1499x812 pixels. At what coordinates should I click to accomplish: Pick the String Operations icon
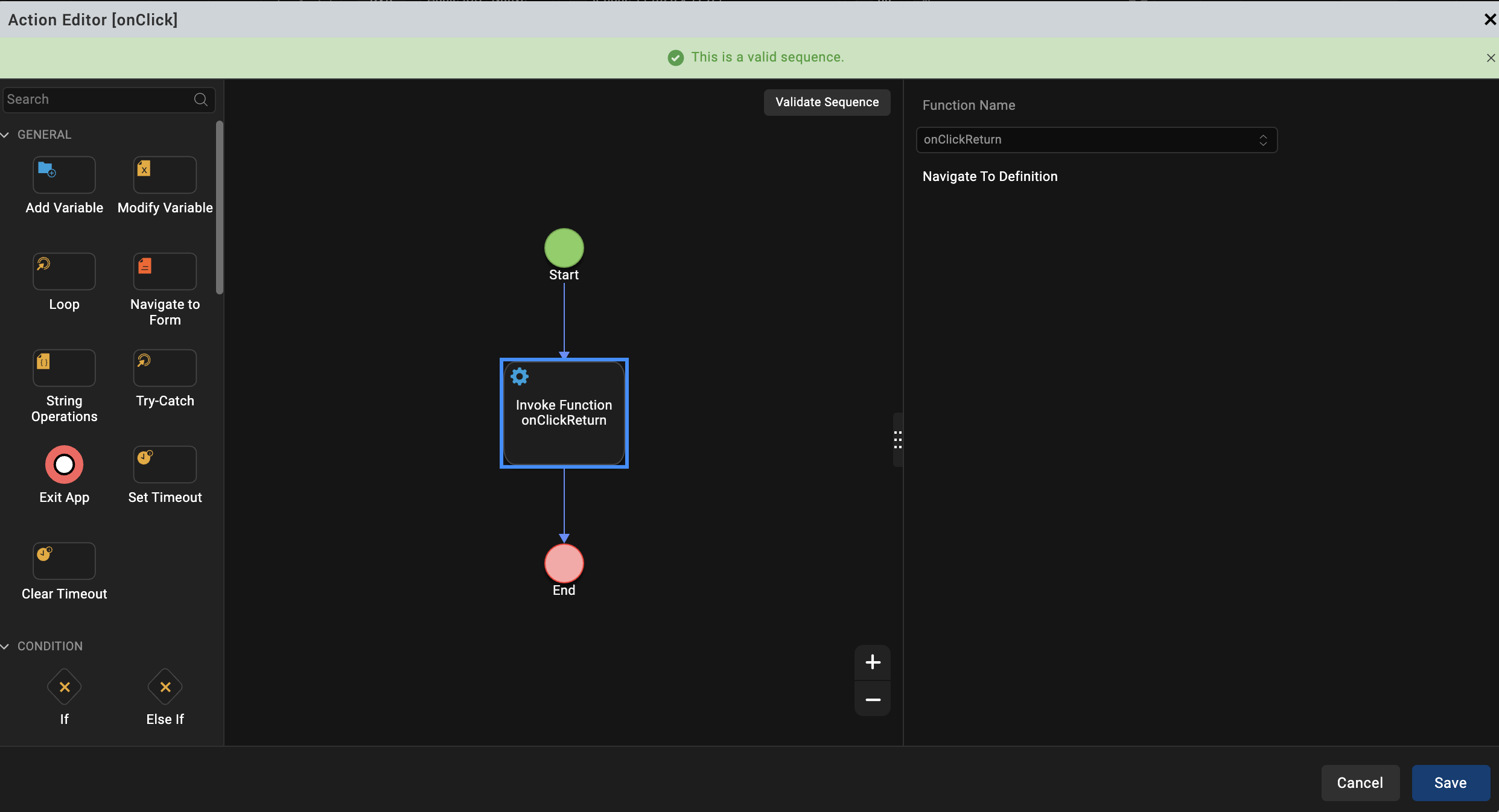(64, 368)
